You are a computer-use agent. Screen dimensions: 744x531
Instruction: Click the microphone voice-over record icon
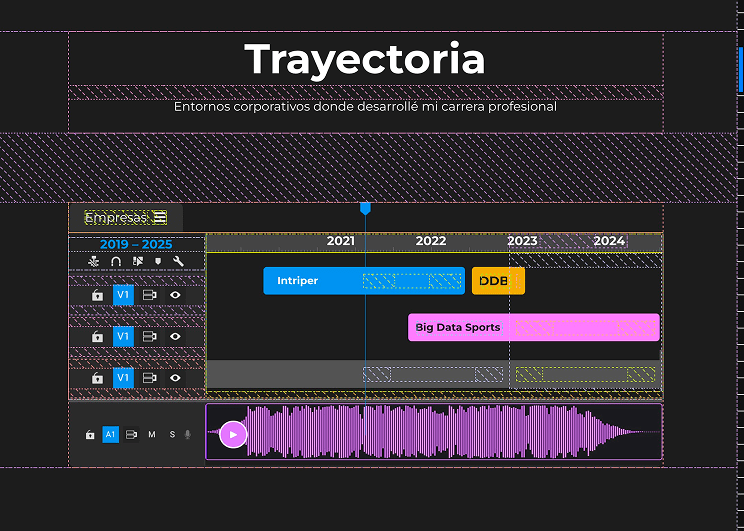pyautogui.click(x=188, y=435)
